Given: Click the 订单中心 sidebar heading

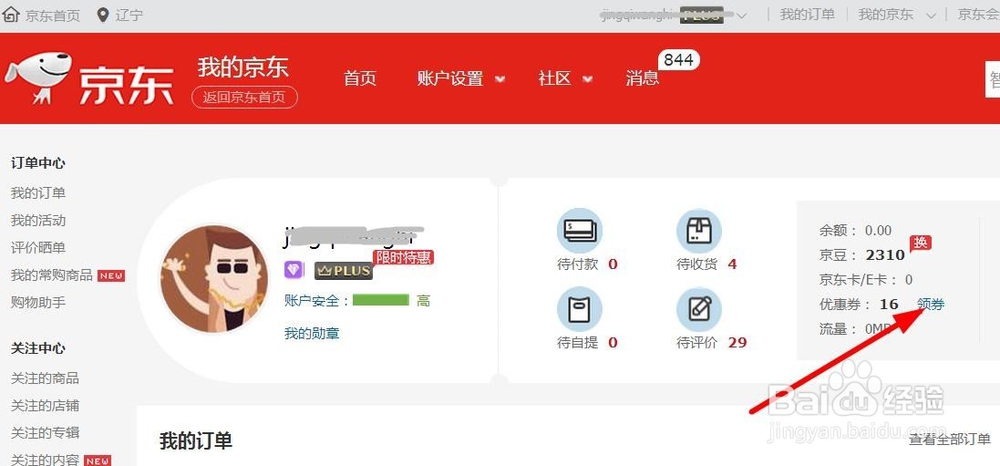Looking at the screenshot, I should click(x=38, y=163).
